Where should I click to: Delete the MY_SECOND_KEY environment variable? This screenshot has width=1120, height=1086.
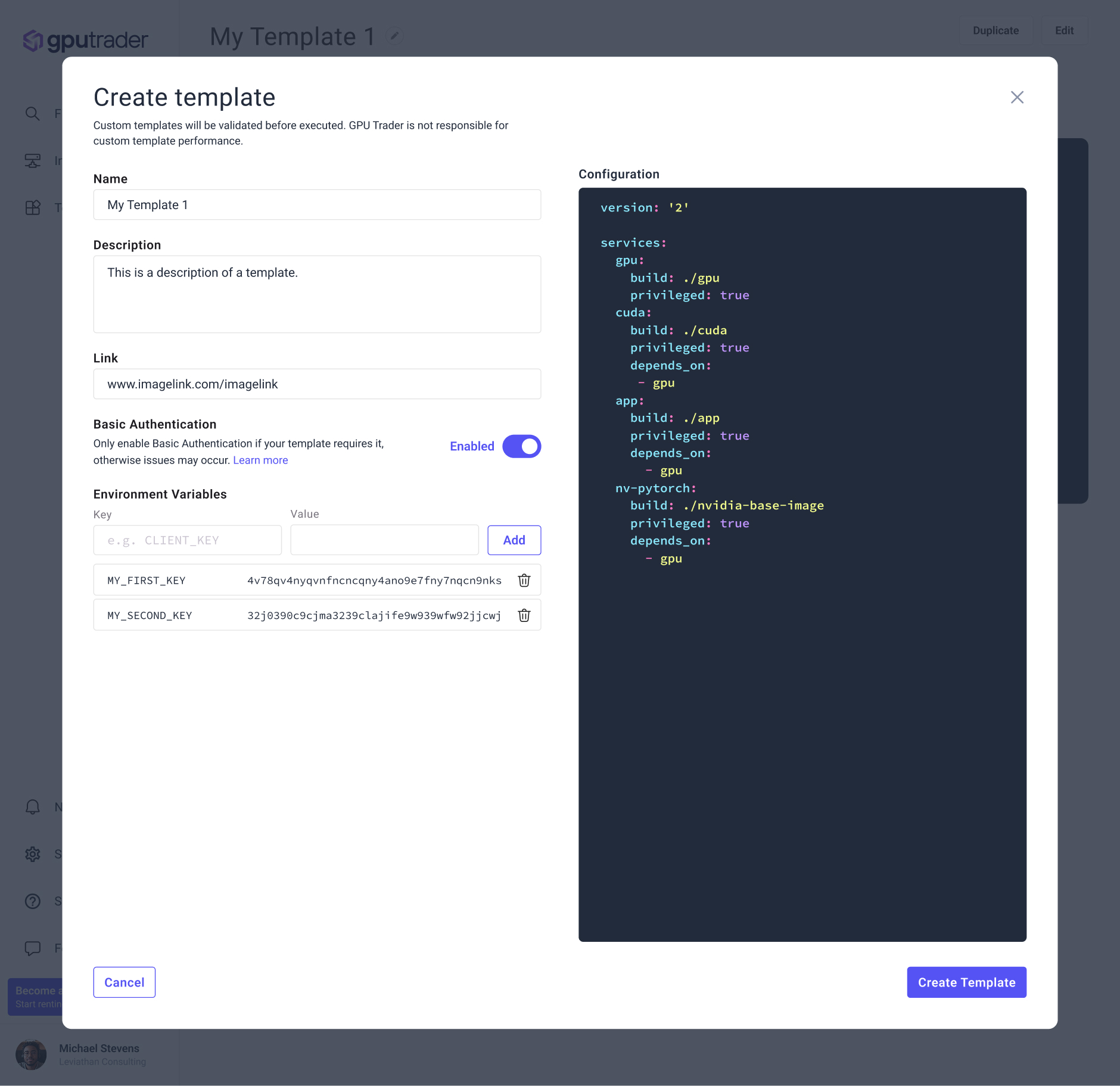click(524, 615)
